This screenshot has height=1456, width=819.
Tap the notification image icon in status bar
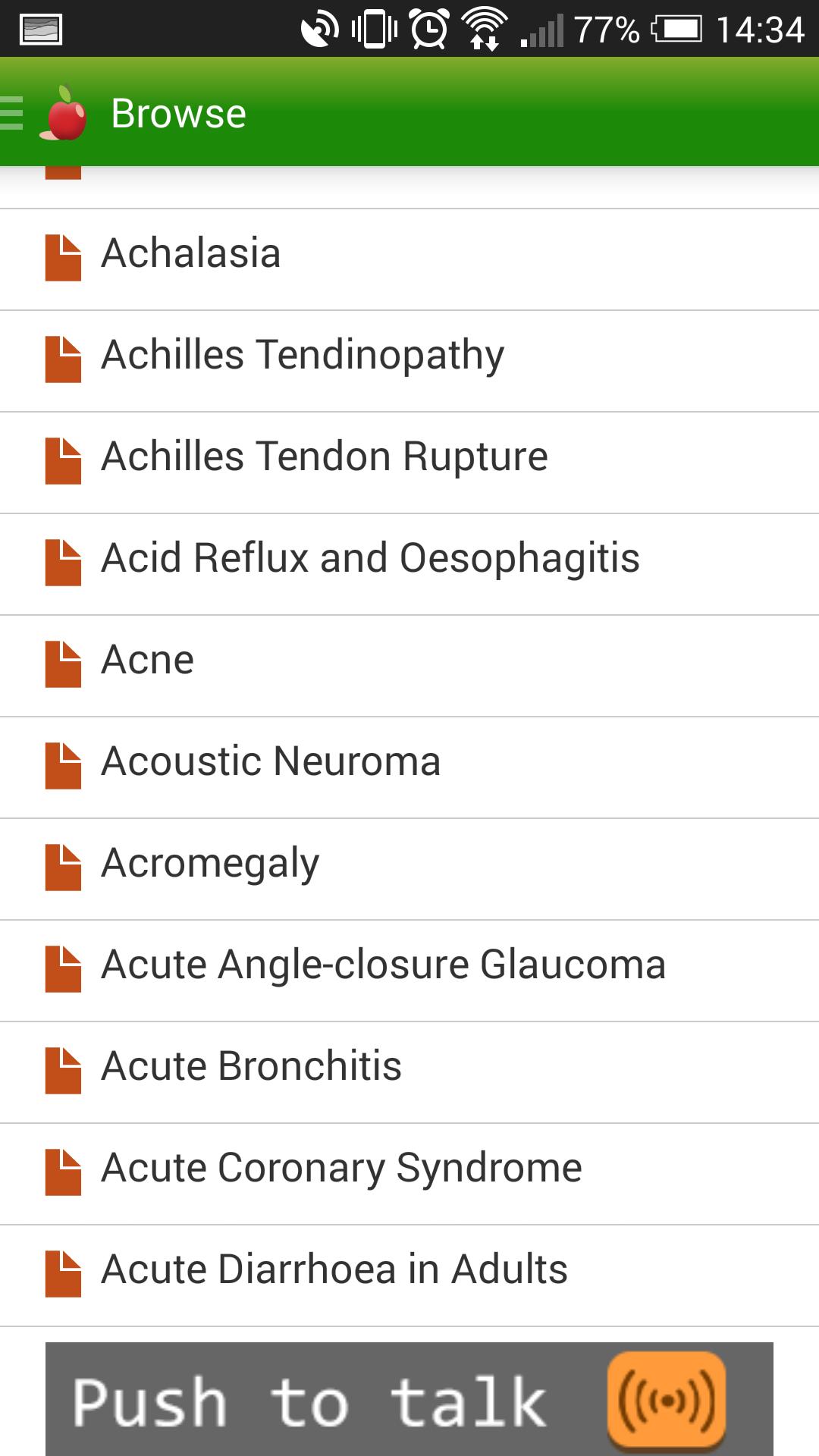40,30
